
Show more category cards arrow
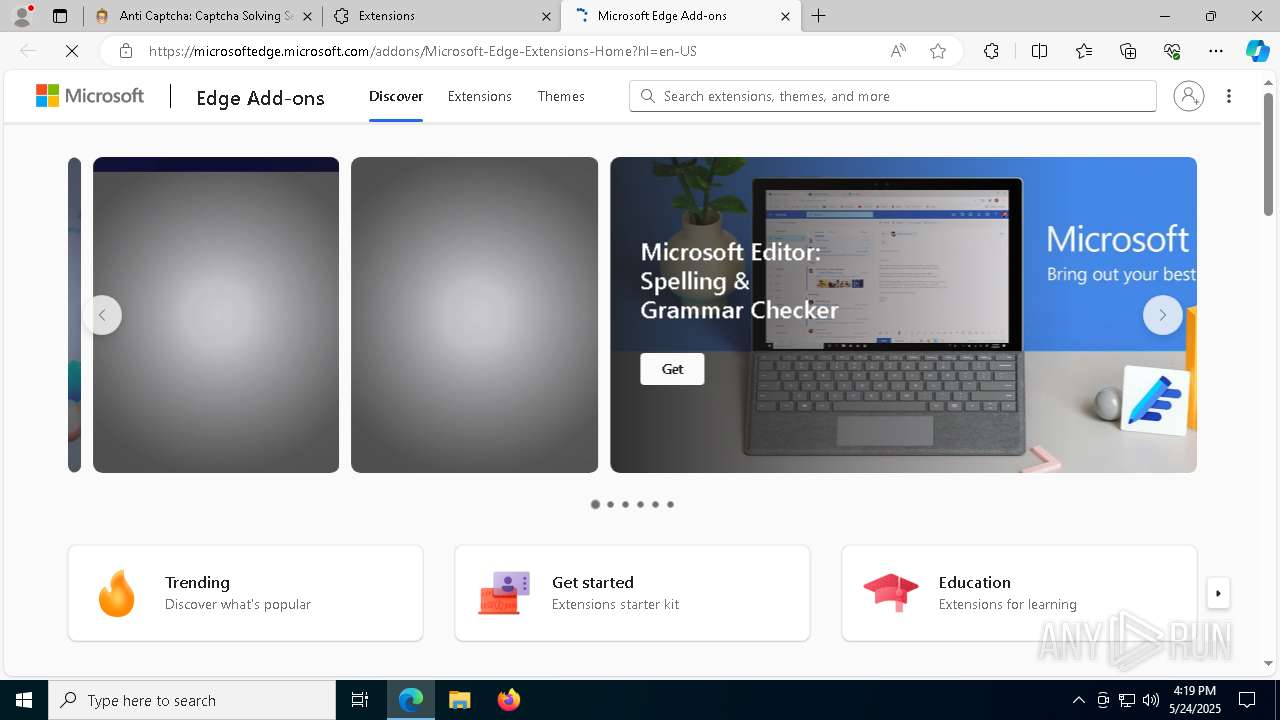click(1218, 593)
